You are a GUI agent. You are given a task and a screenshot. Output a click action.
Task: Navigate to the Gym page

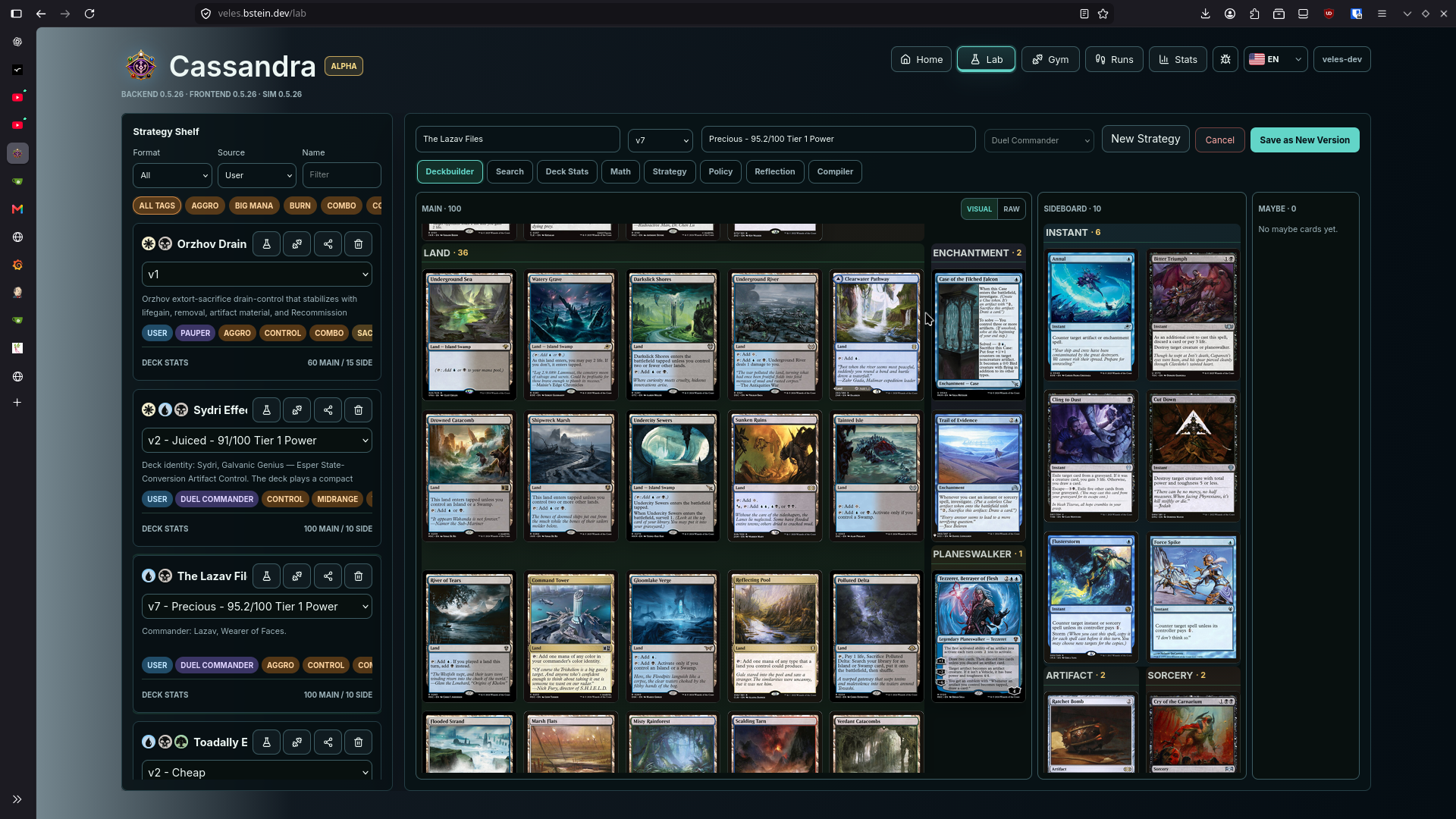1050,59
